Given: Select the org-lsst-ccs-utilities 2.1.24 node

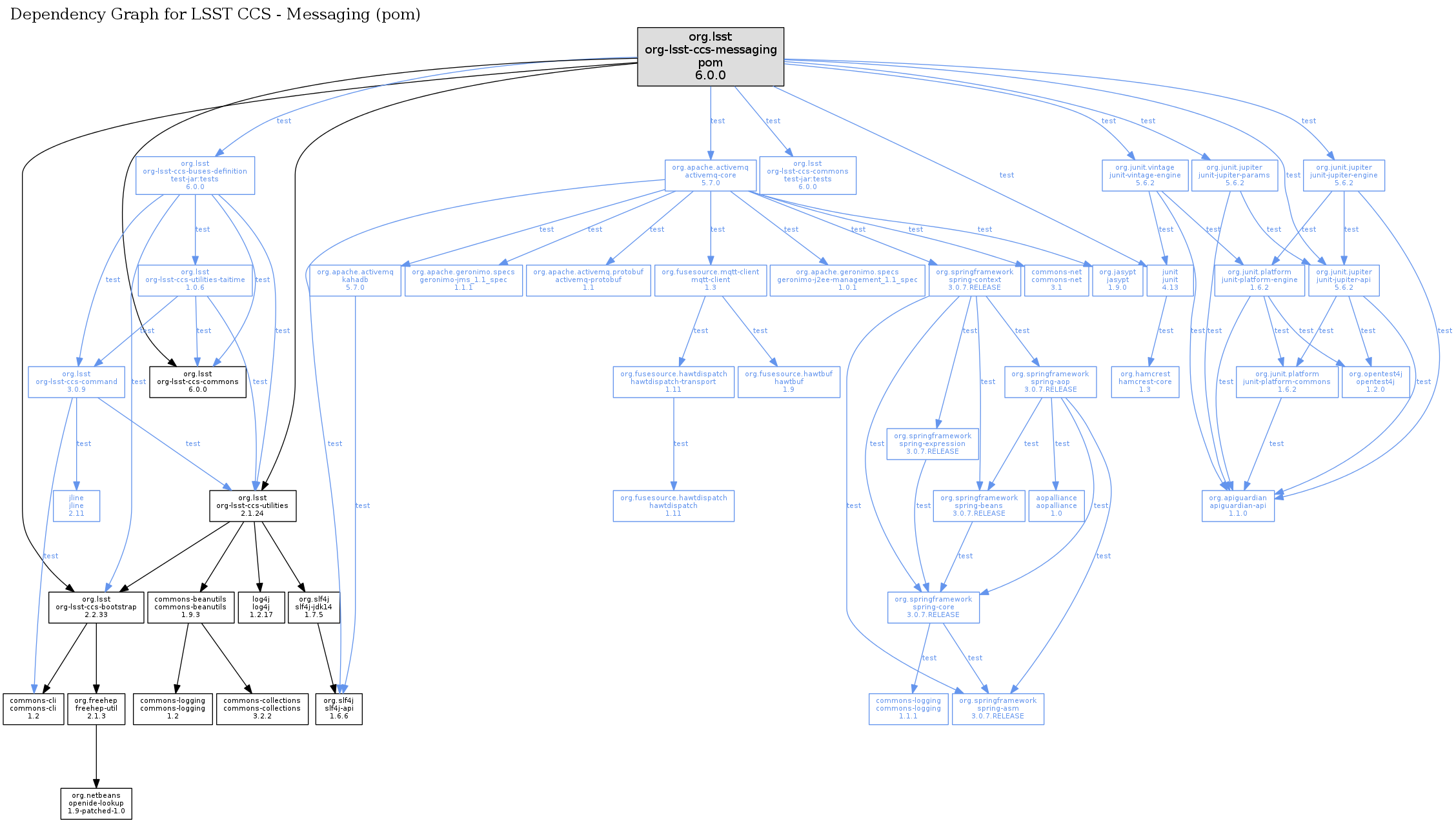Looking at the screenshot, I should pos(252,505).
